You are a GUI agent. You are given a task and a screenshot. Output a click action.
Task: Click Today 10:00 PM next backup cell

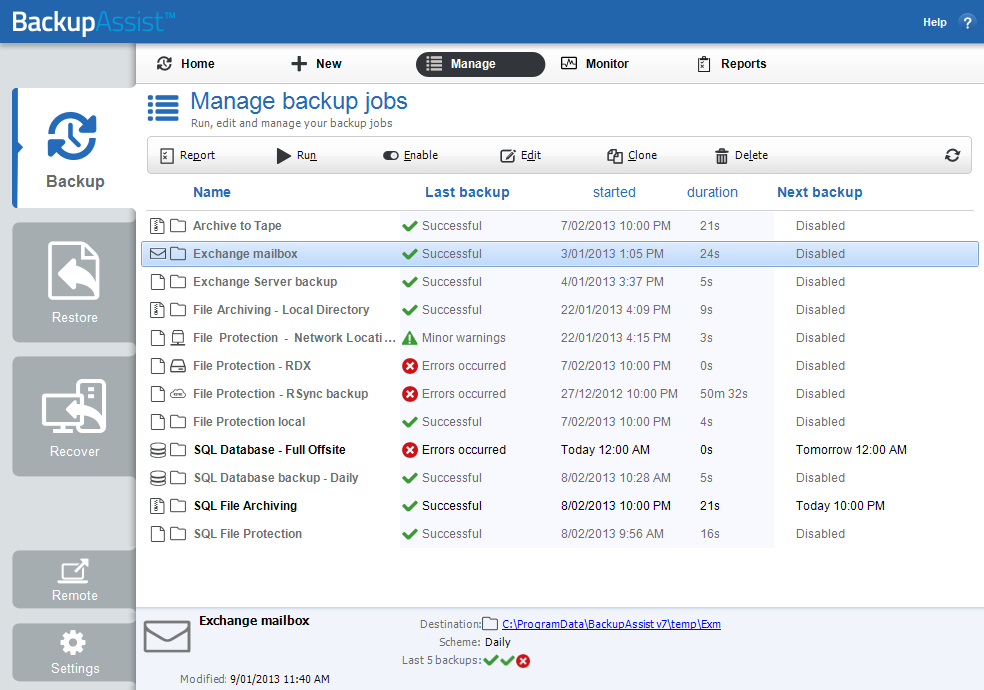click(x=840, y=506)
